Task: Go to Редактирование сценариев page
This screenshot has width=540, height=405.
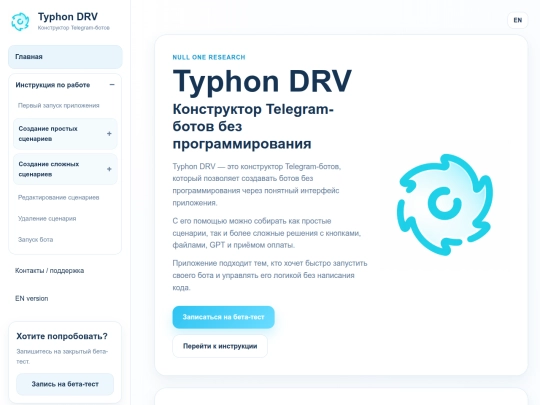Action: 59,198
